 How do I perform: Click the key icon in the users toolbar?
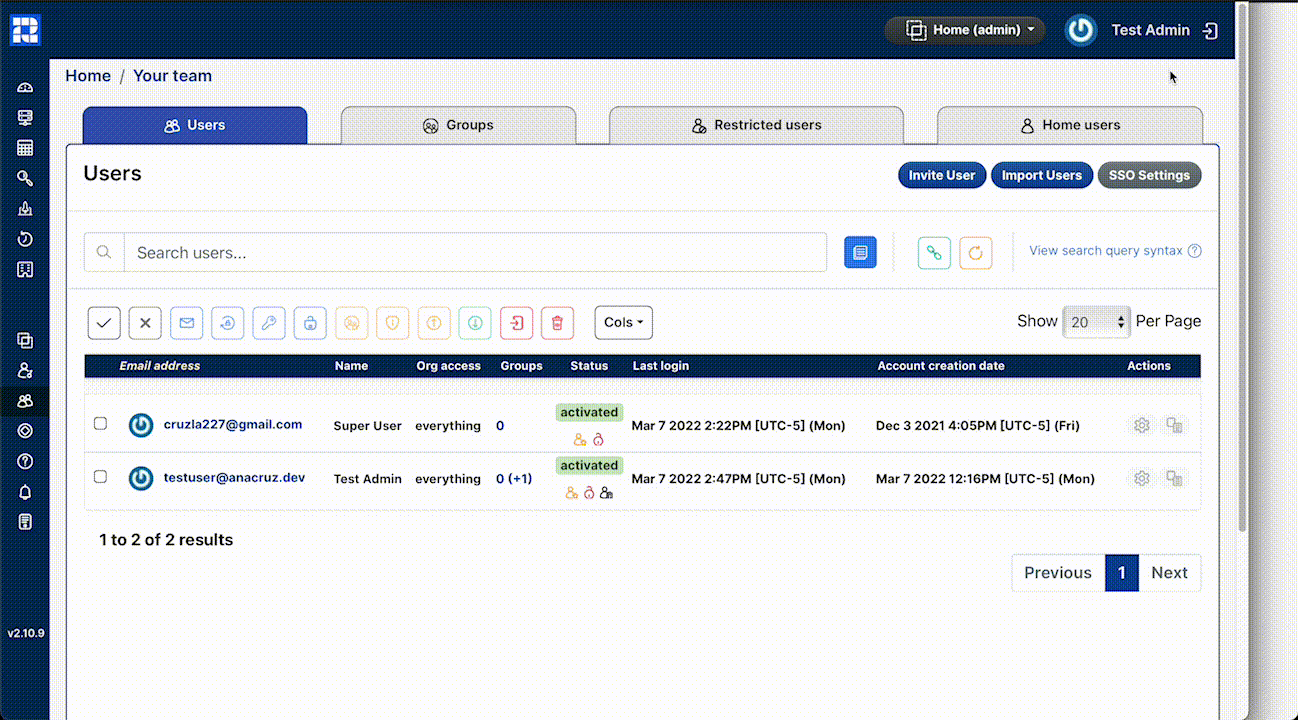point(269,323)
